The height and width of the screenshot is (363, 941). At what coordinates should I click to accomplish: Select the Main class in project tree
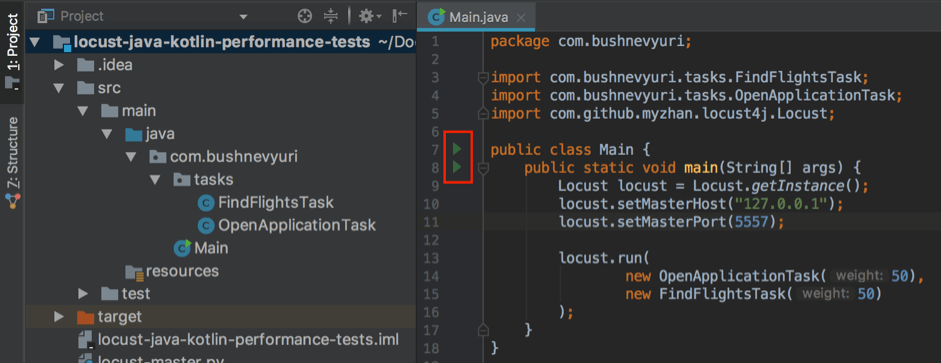[211, 247]
